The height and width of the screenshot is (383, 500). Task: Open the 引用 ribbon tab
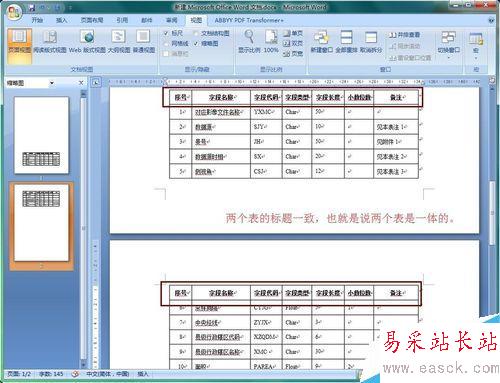pos(122,20)
